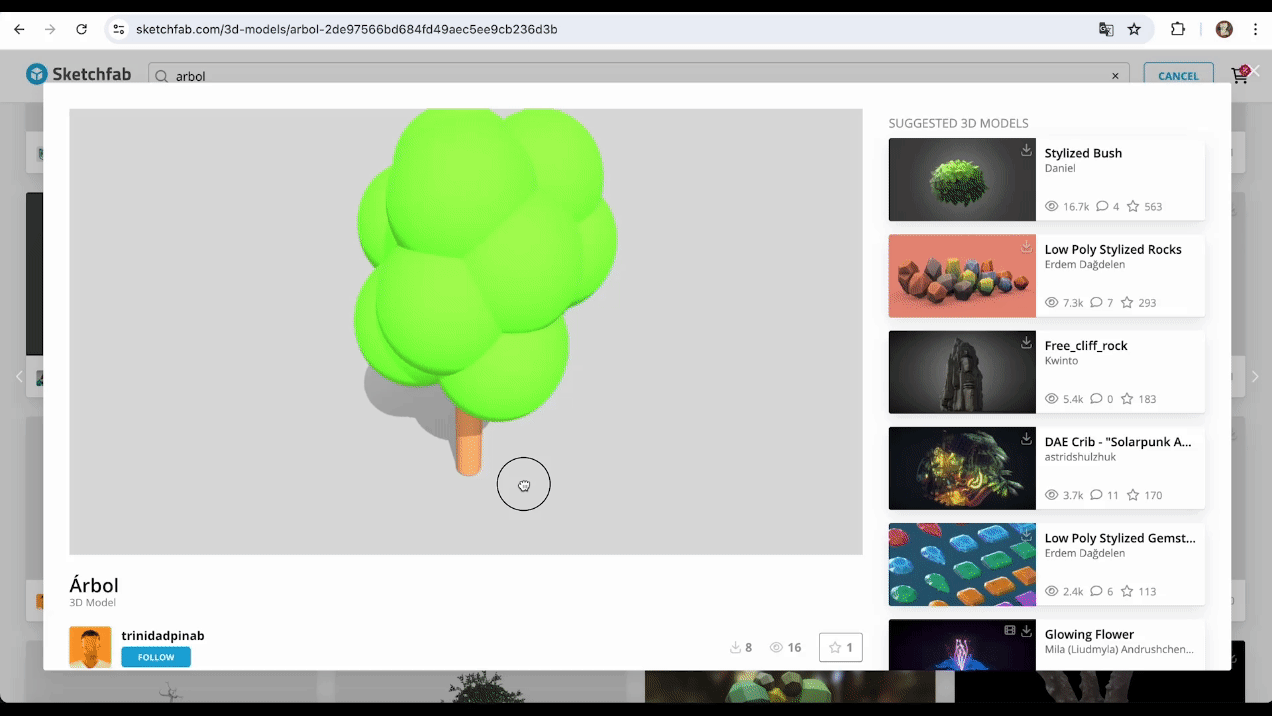Click the Sketchfab logo
Viewport: 1272px width, 716px height.
(78, 74)
